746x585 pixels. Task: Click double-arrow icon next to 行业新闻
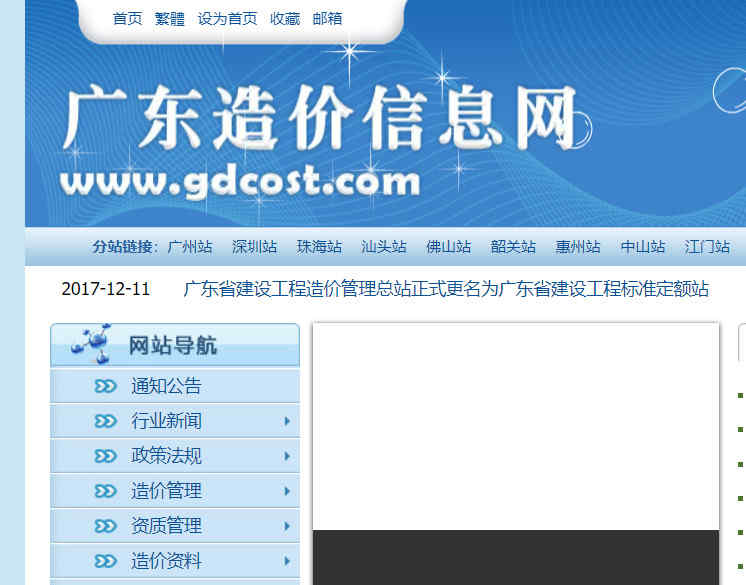[105, 421]
